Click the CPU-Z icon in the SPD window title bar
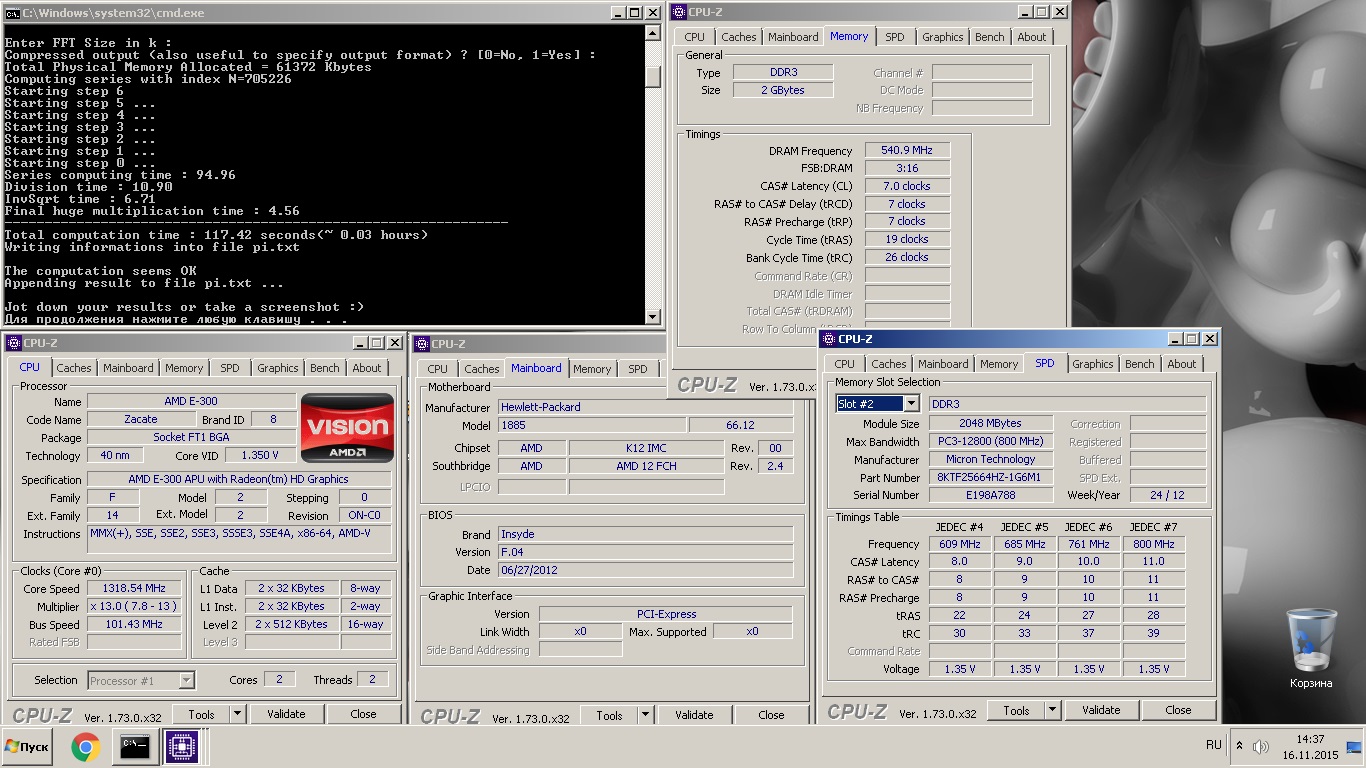Screen dimensions: 1366x768 (x=829, y=339)
